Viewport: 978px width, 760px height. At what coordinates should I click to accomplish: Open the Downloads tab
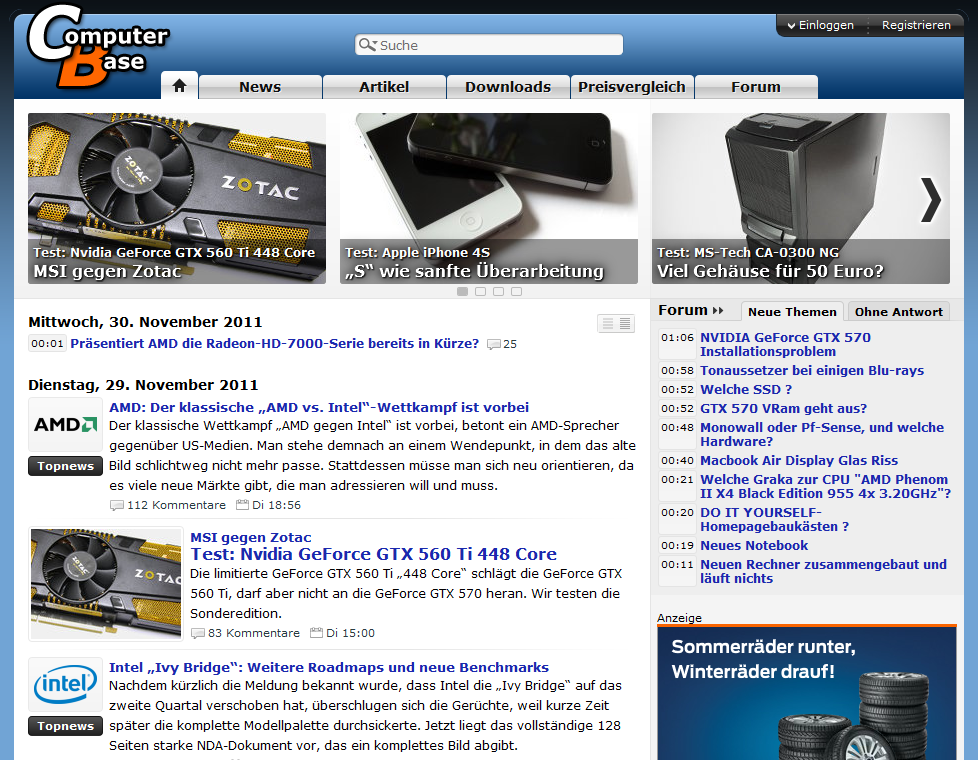click(508, 87)
